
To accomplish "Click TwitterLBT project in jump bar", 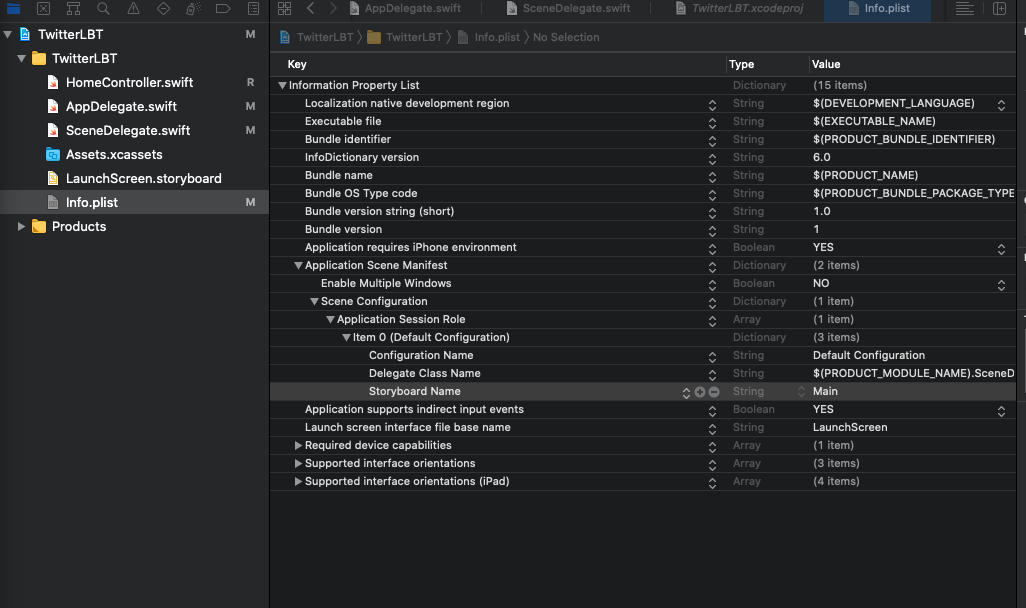I will click(x=317, y=37).
